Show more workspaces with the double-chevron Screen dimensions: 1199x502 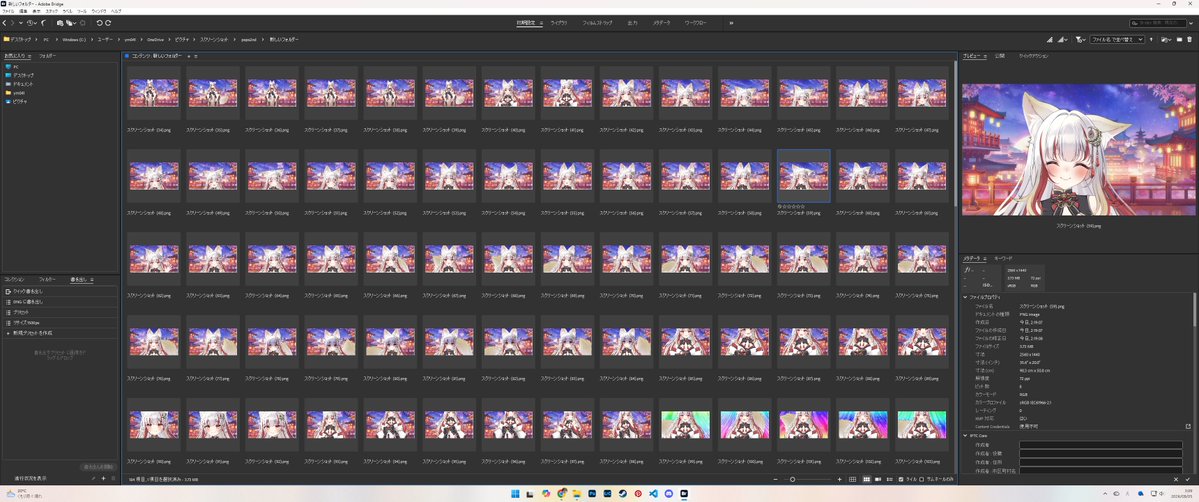[731, 23]
